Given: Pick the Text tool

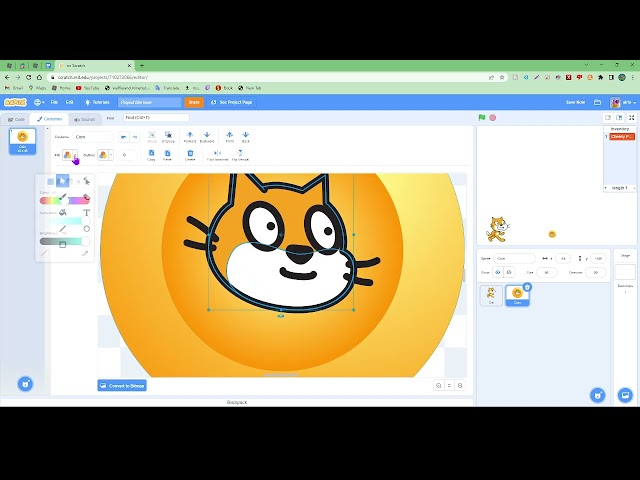Looking at the screenshot, I should click(x=87, y=213).
